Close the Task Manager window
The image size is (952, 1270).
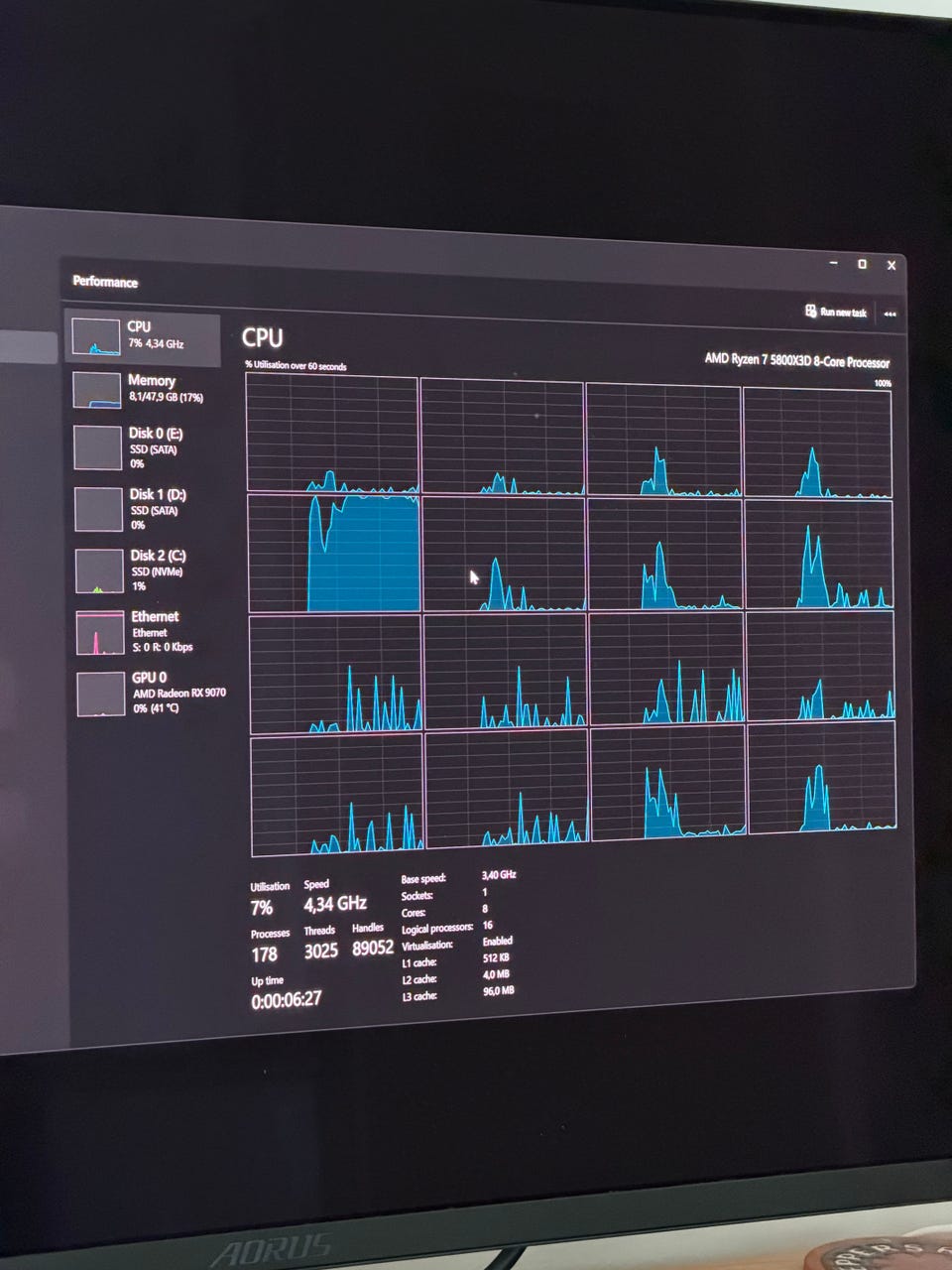892,265
